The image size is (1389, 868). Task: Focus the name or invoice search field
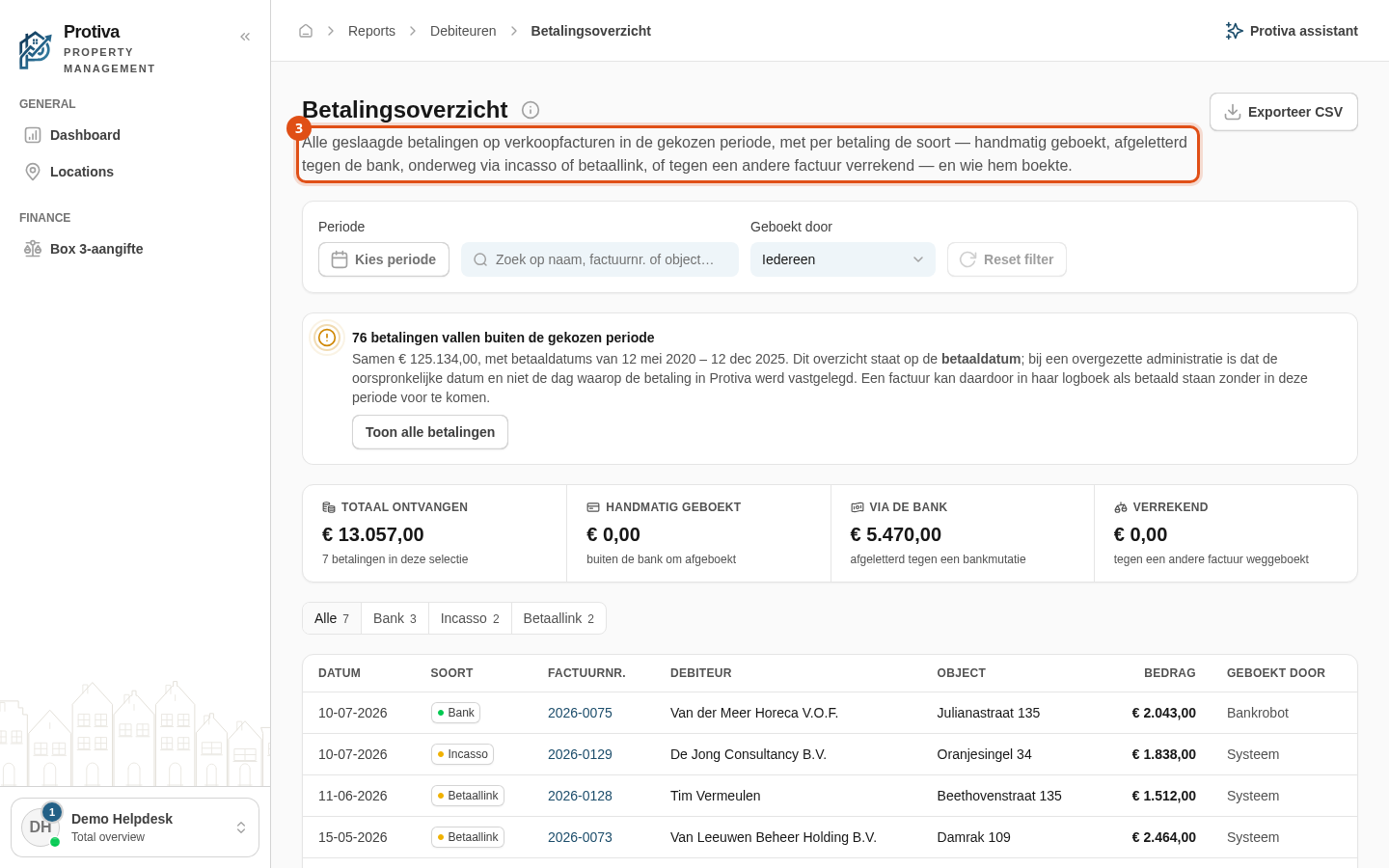pyautogui.click(x=600, y=259)
